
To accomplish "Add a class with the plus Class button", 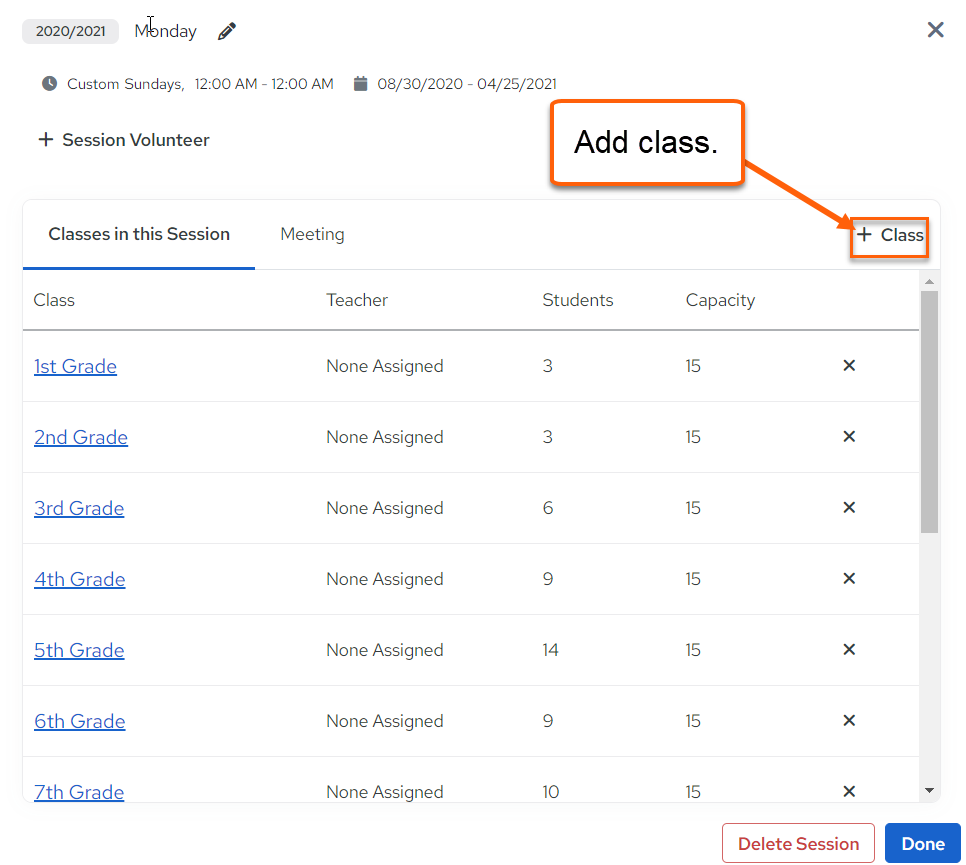I will (890, 235).
